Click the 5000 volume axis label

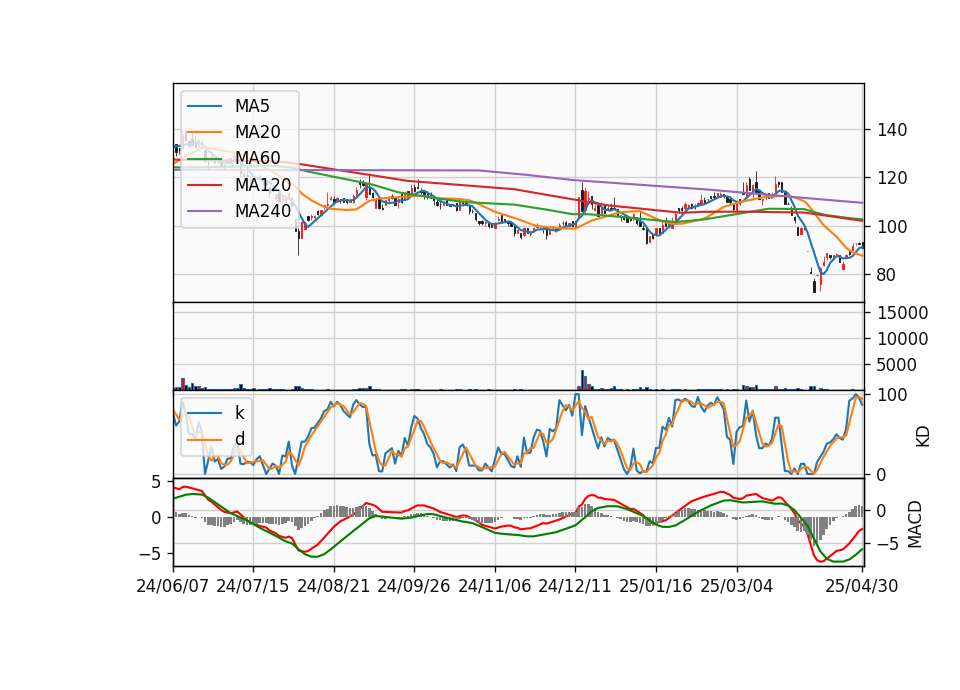coord(897,366)
